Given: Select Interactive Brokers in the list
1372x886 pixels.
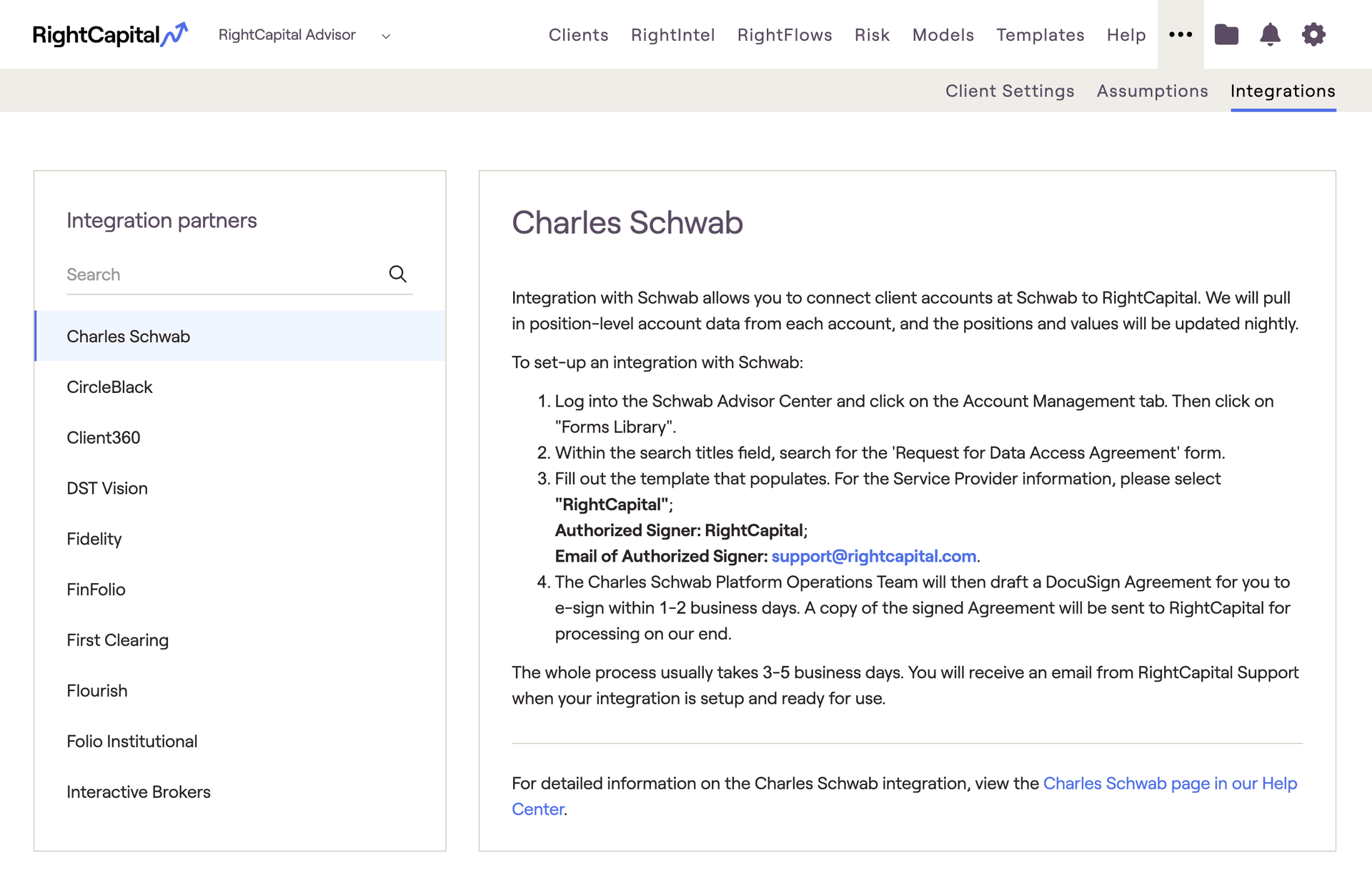Looking at the screenshot, I should pyautogui.click(x=240, y=792).
